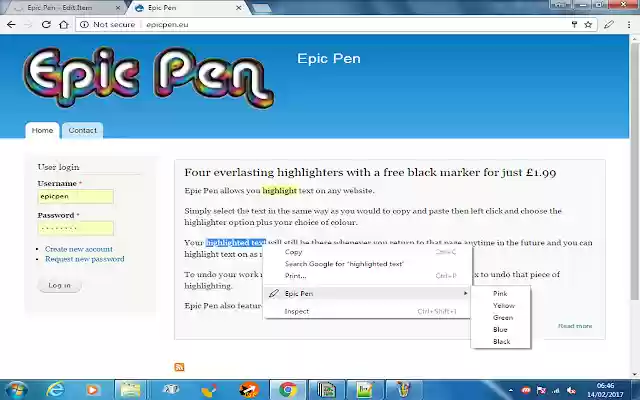Click the Log in button
640x400 pixels.
60,285
